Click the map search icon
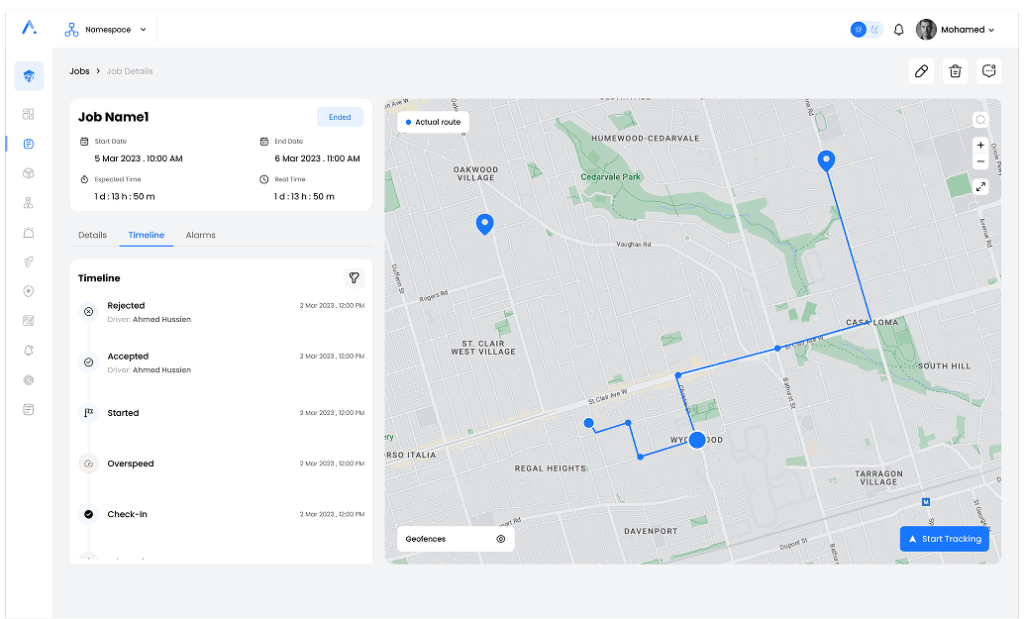 tap(980, 120)
